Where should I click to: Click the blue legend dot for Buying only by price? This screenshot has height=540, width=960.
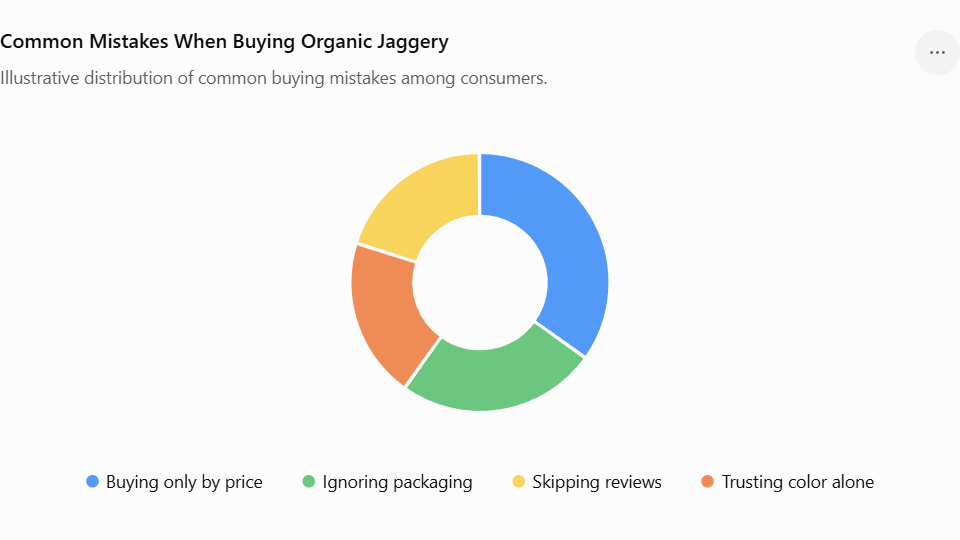[x=92, y=481]
